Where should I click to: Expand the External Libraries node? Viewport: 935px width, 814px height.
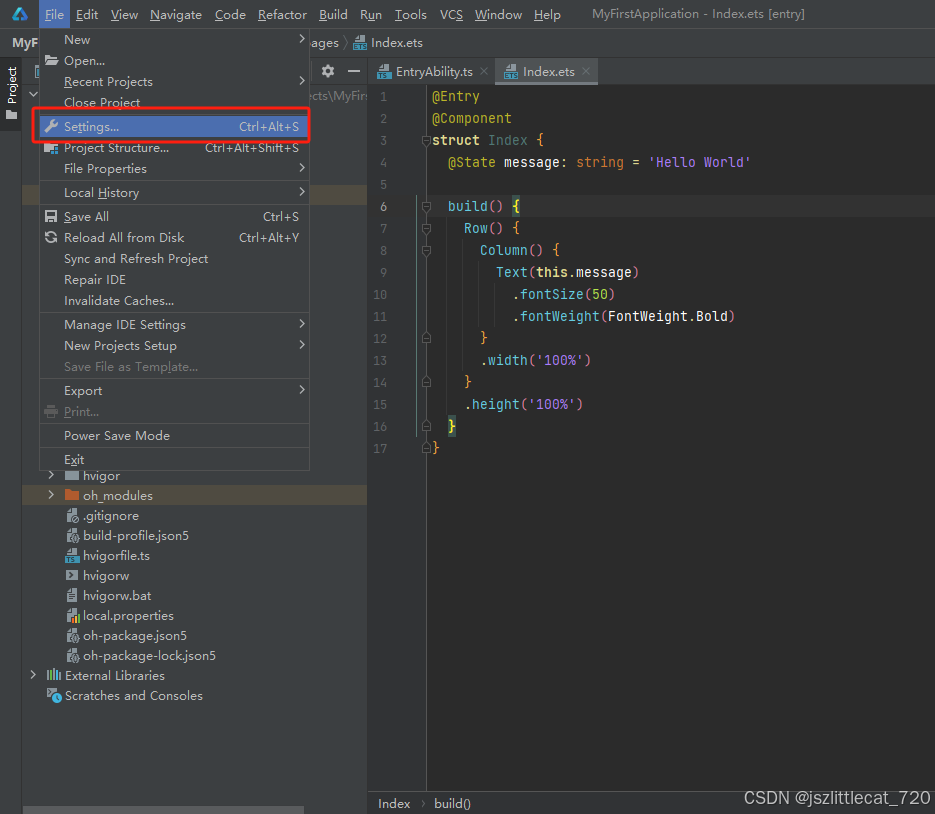33,676
